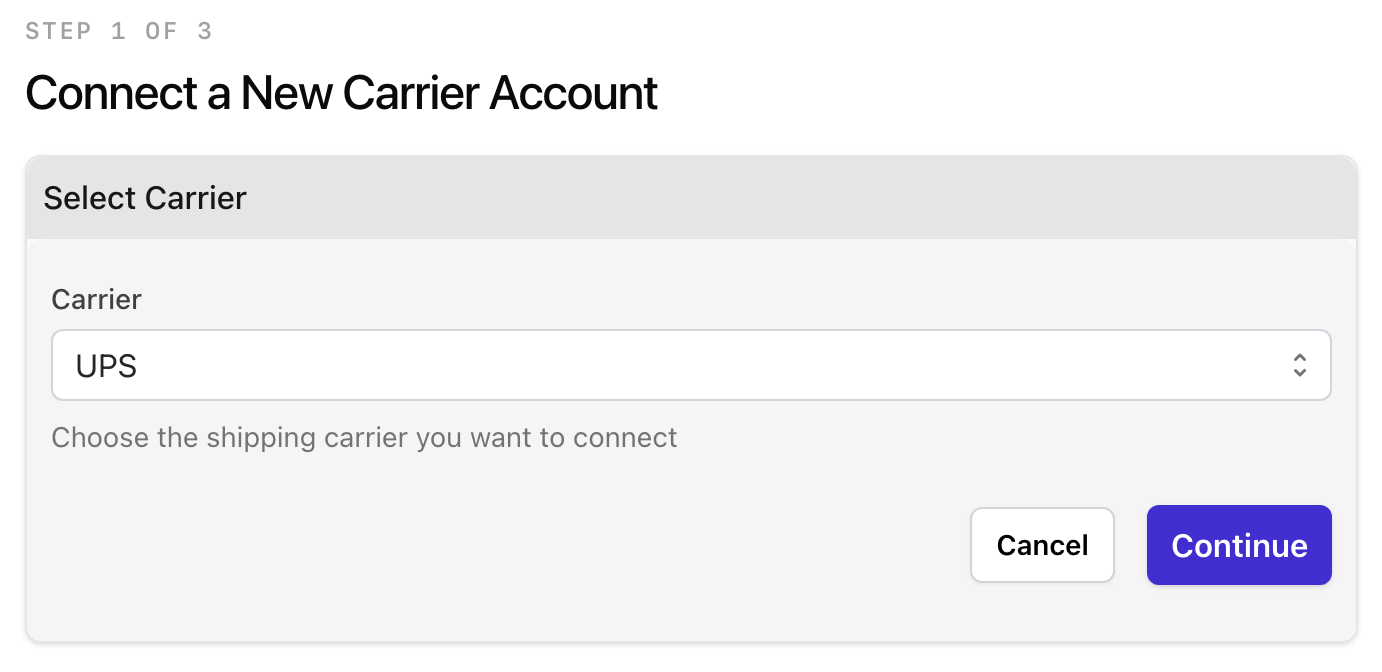Click empty middle area of the Carrier select
Image resolution: width=1382 pixels, height=672 pixels.
pyautogui.click(x=690, y=365)
